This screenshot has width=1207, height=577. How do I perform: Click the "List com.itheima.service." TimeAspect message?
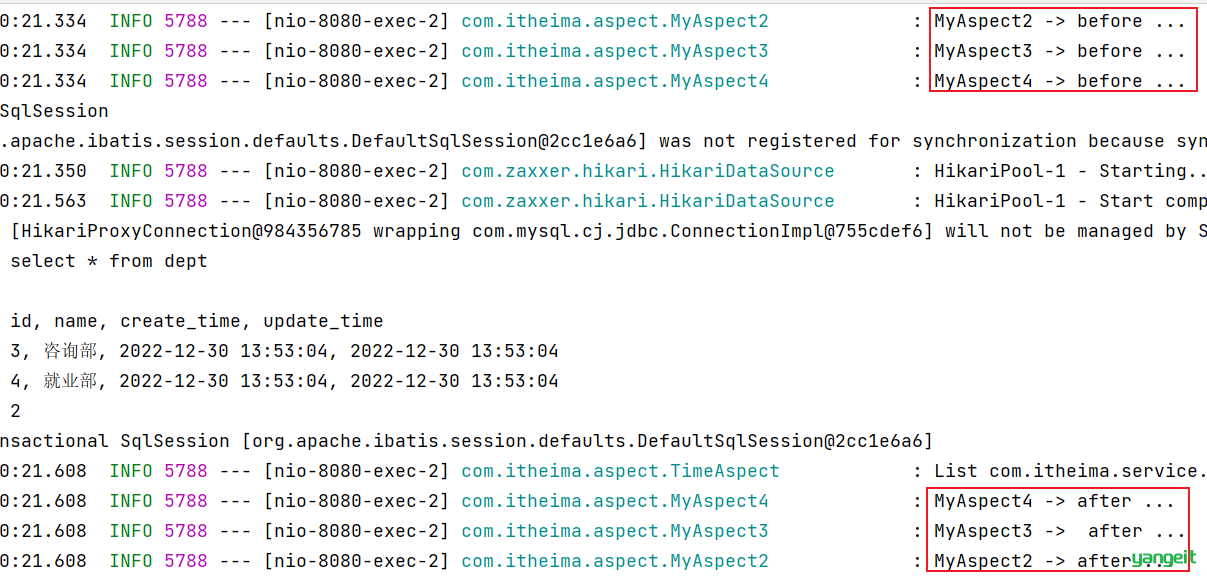coord(1070,471)
